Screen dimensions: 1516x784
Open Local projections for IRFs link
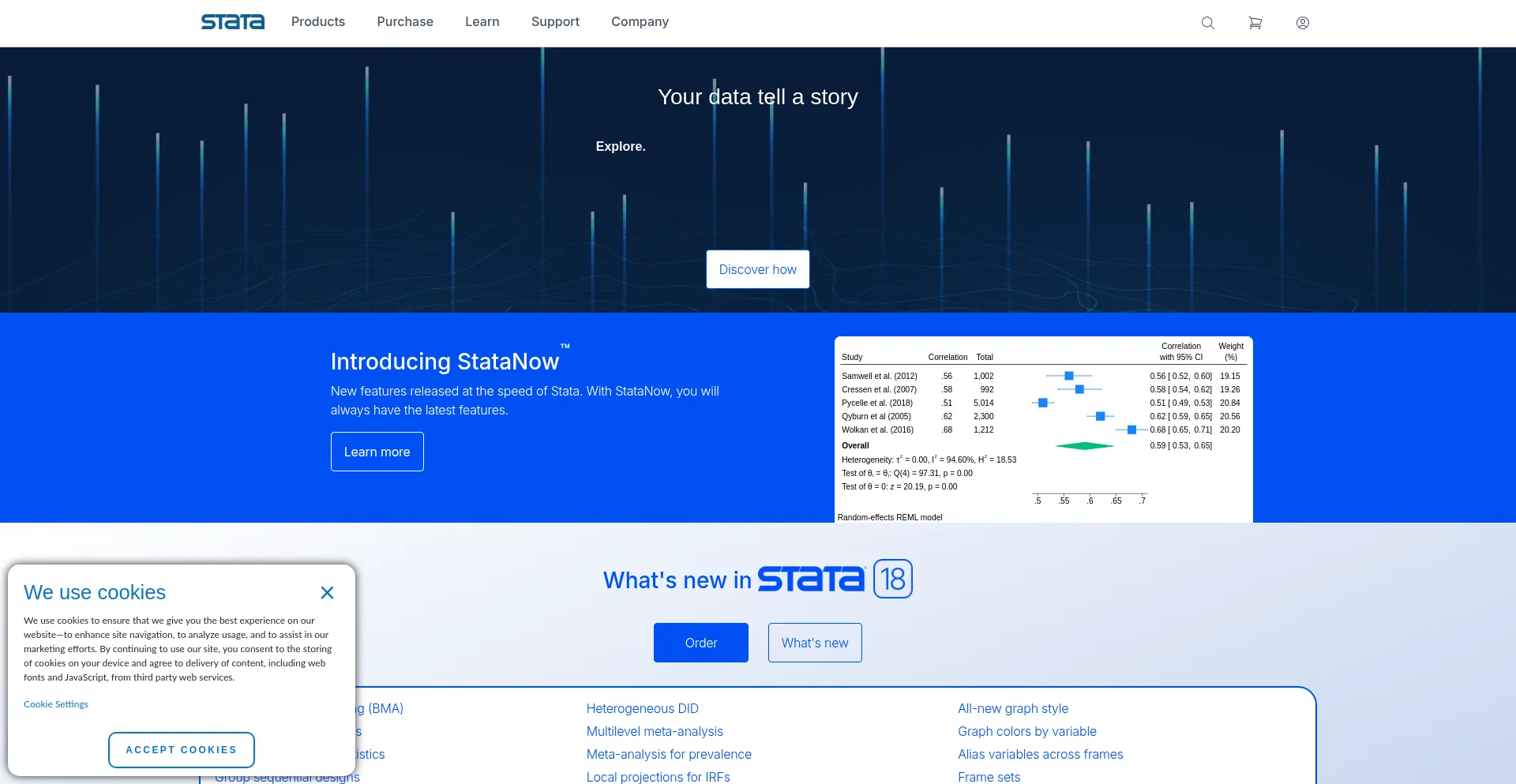(x=659, y=777)
